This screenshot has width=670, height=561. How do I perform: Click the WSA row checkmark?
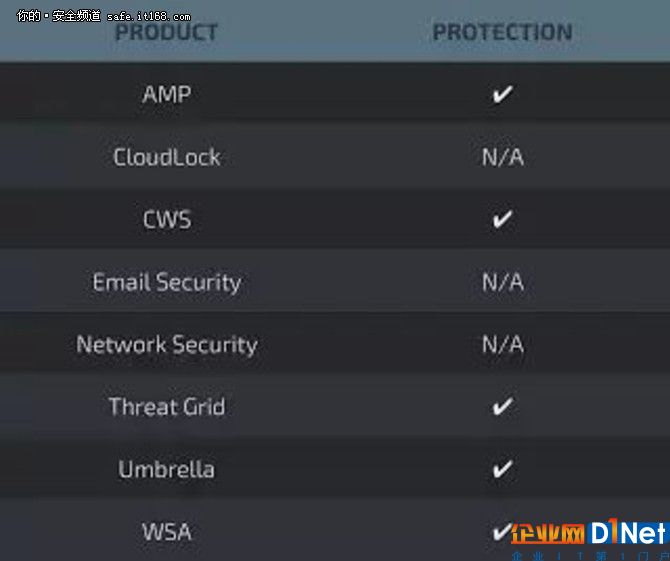[502, 531]
